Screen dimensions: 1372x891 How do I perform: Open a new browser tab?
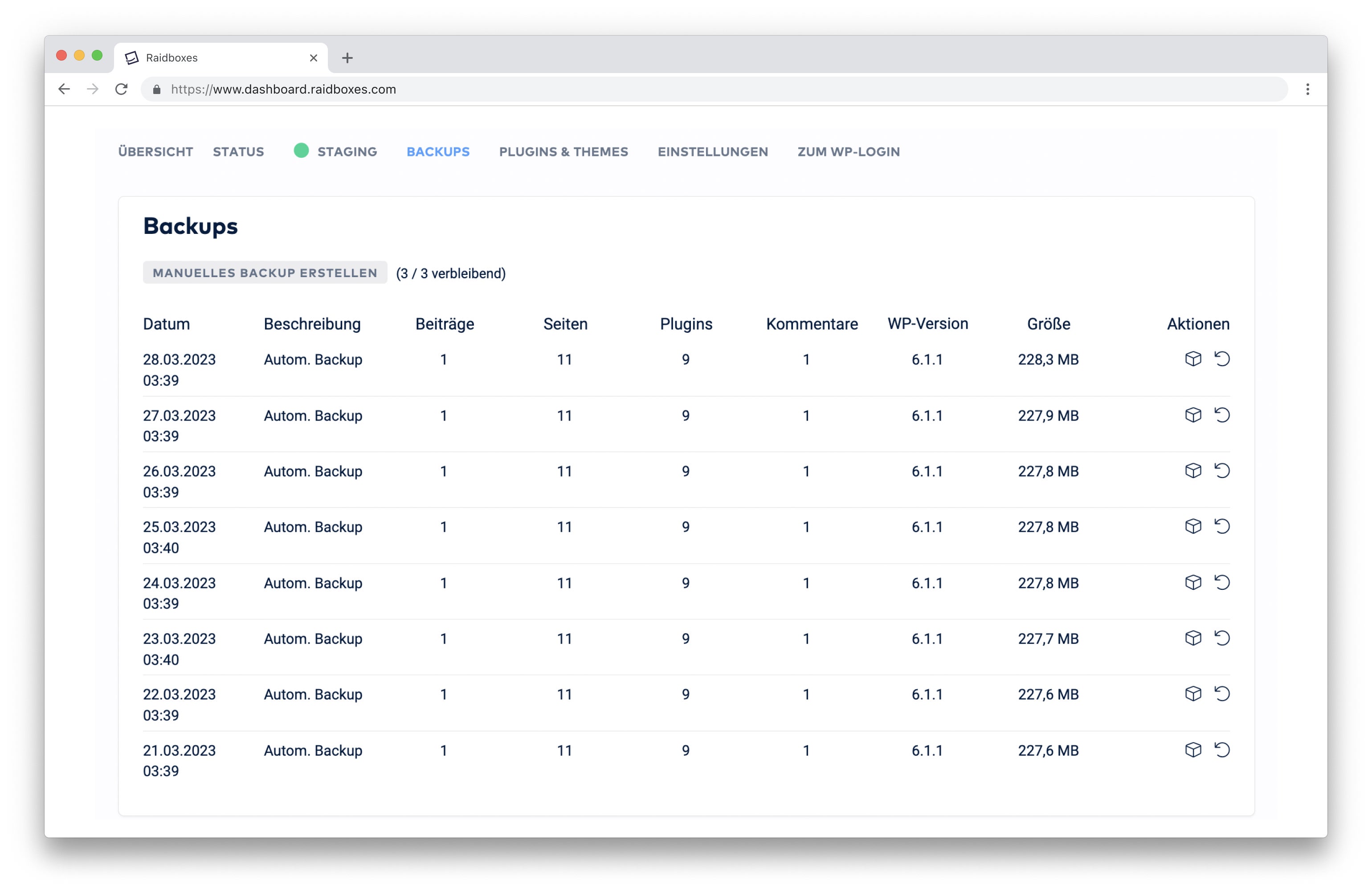coord(347,57)
